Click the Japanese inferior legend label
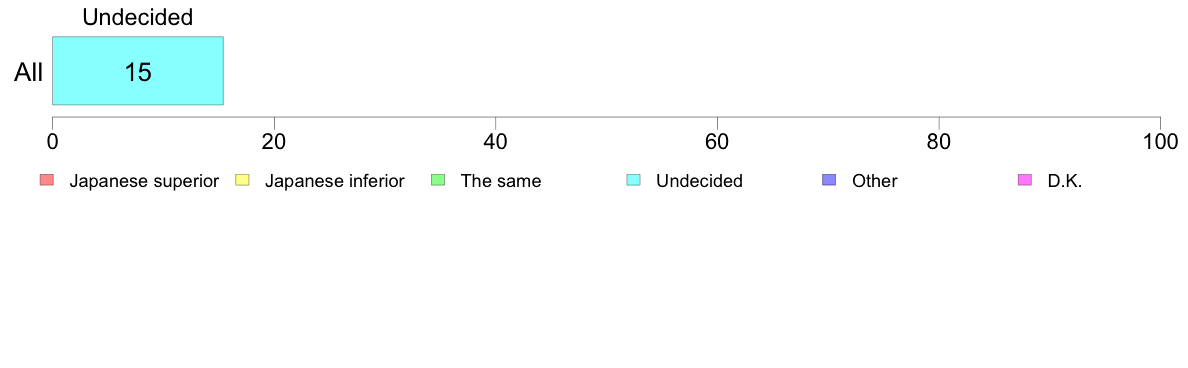The image size is (1188, 368). click(x=334, y=181)
